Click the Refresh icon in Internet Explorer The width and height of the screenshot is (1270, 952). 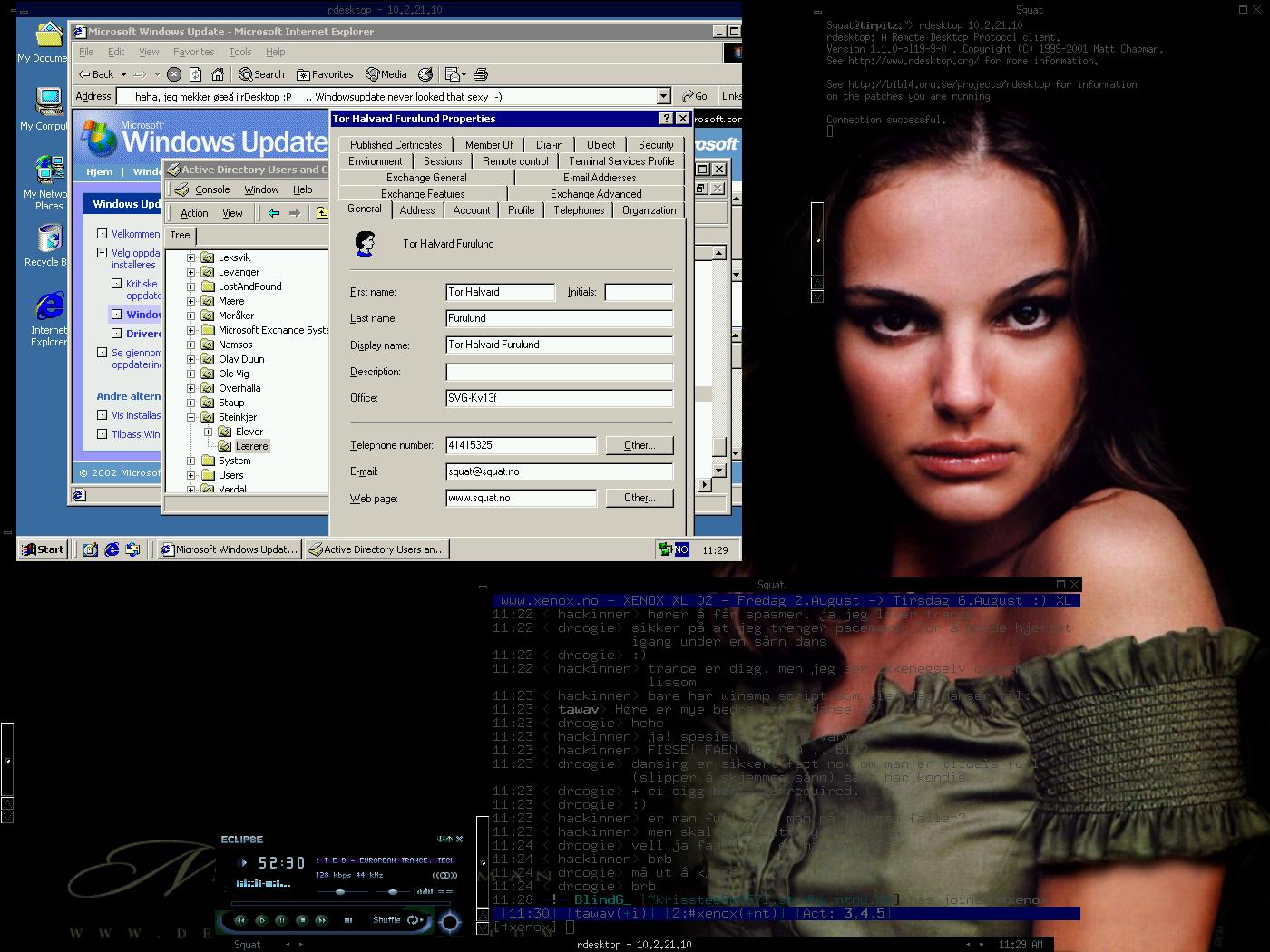195,74
